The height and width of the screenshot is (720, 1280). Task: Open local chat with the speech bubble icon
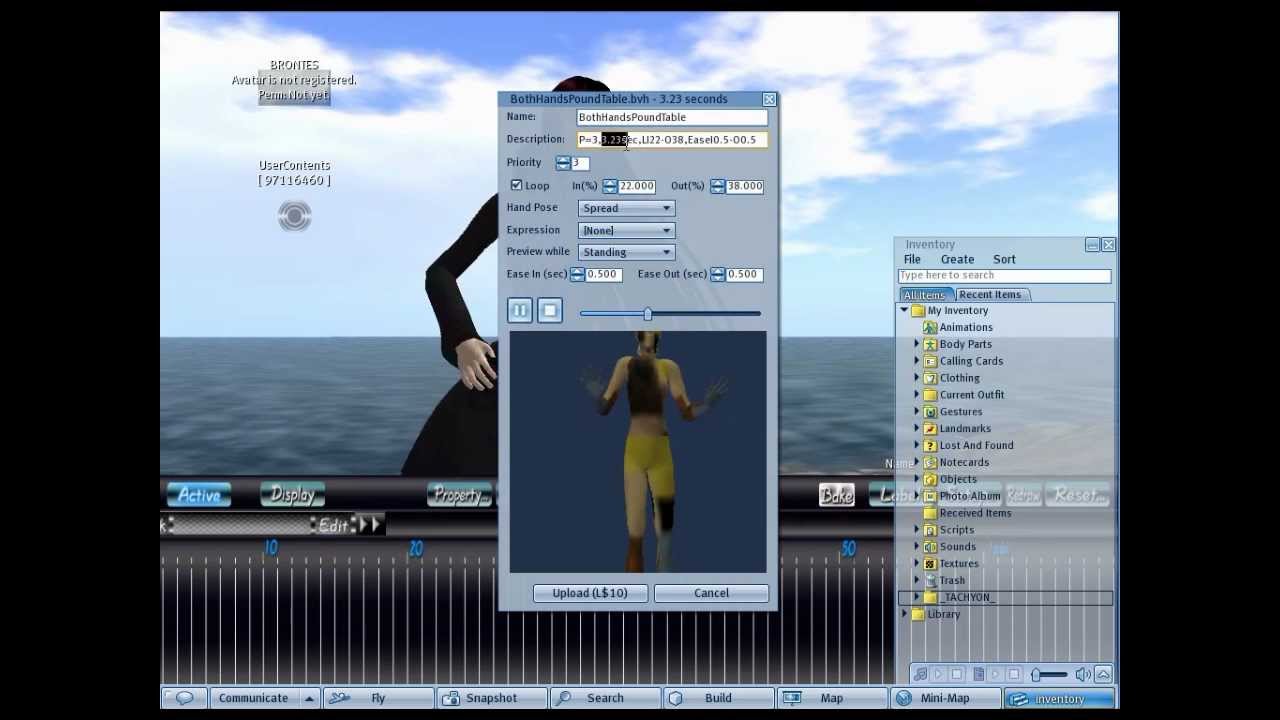pos(184,698)
